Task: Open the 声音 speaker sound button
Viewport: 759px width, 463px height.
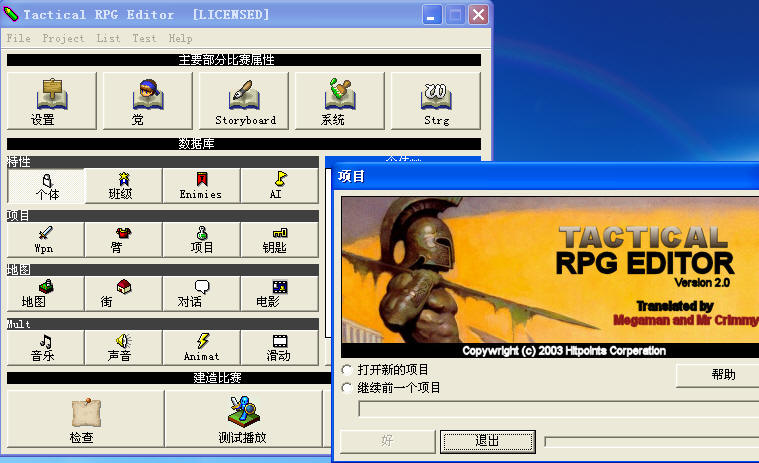Action: 123,348
